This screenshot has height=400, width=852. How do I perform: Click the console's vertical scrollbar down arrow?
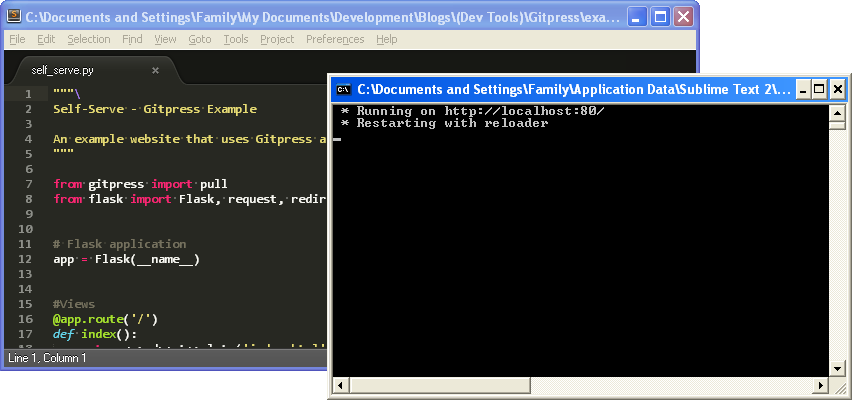point(837,368)
